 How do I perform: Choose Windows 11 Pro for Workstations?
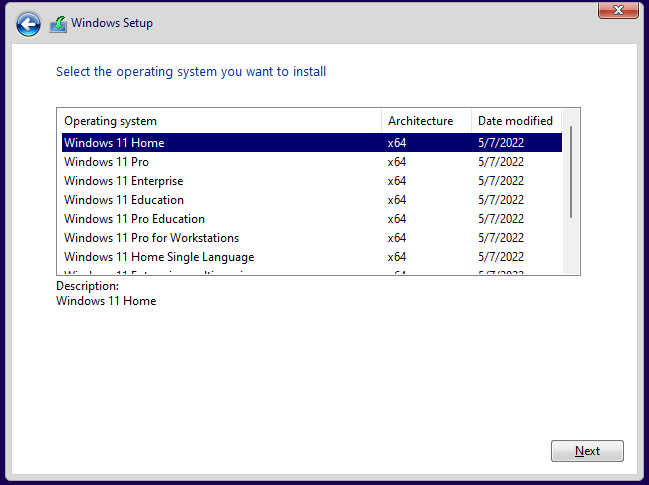[x=151, y=238]
